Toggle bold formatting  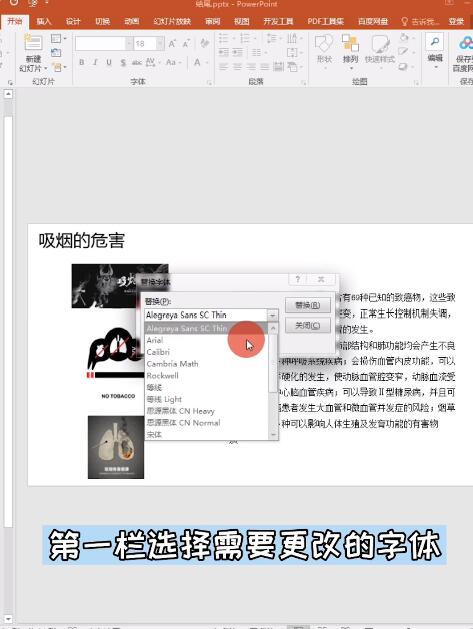(x=82, y=62)
